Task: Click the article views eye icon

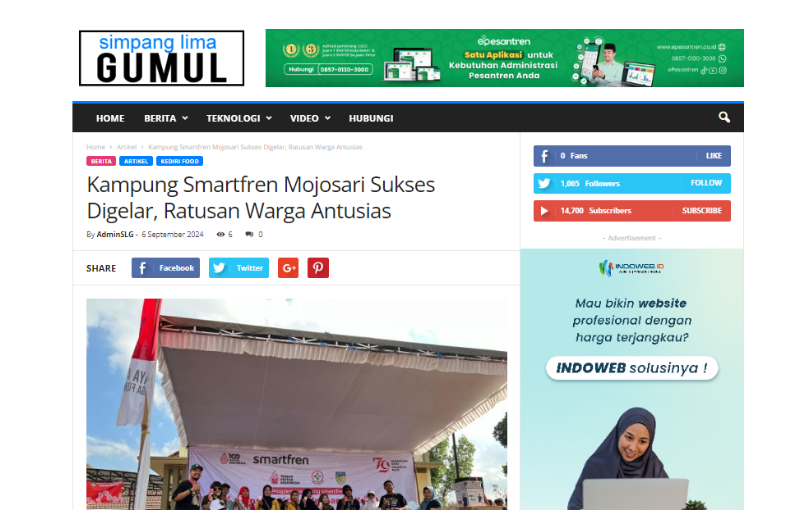Action: tap(221, 235)
